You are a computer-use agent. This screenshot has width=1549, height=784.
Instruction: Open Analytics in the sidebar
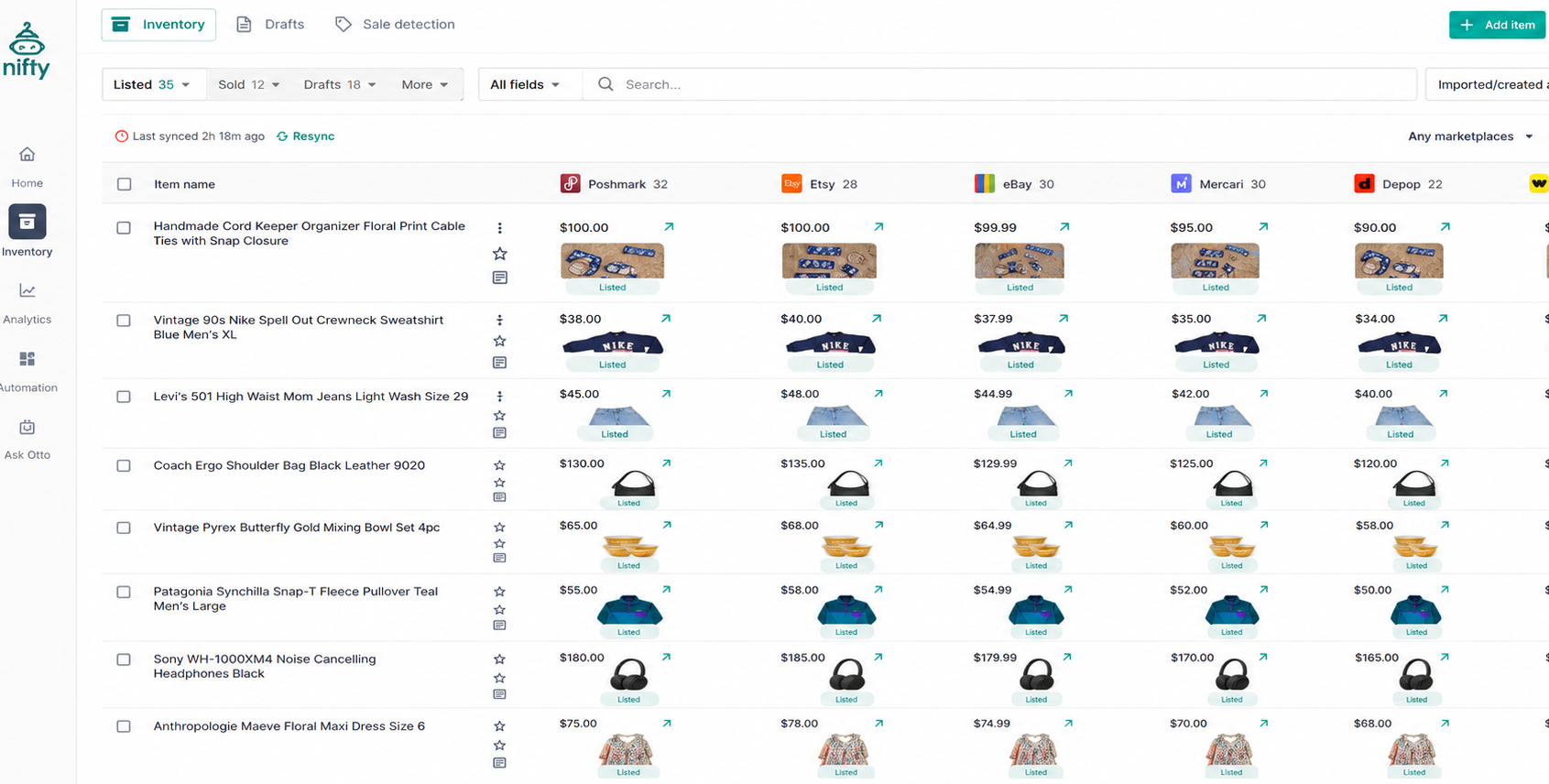27,303
